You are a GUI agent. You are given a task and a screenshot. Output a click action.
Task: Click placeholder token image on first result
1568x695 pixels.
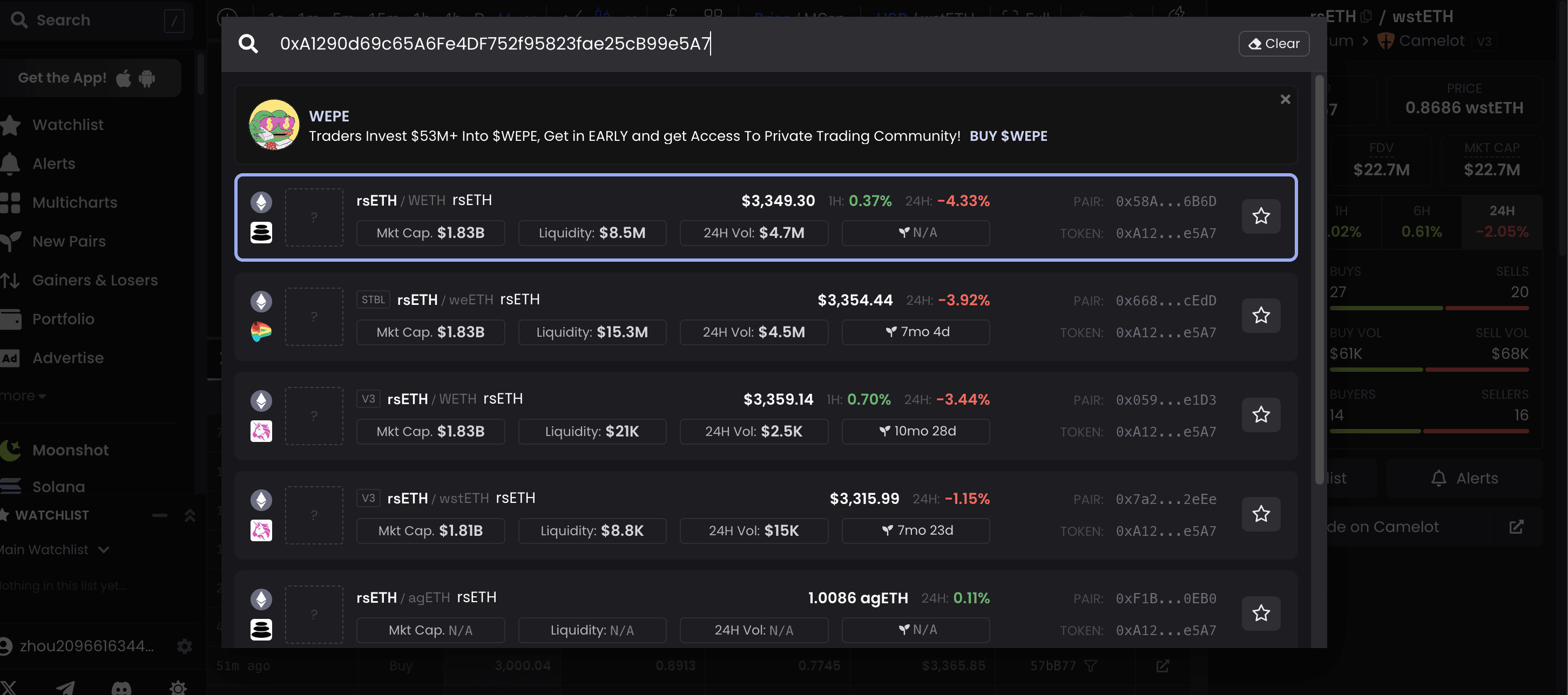[x=314, y=217]
